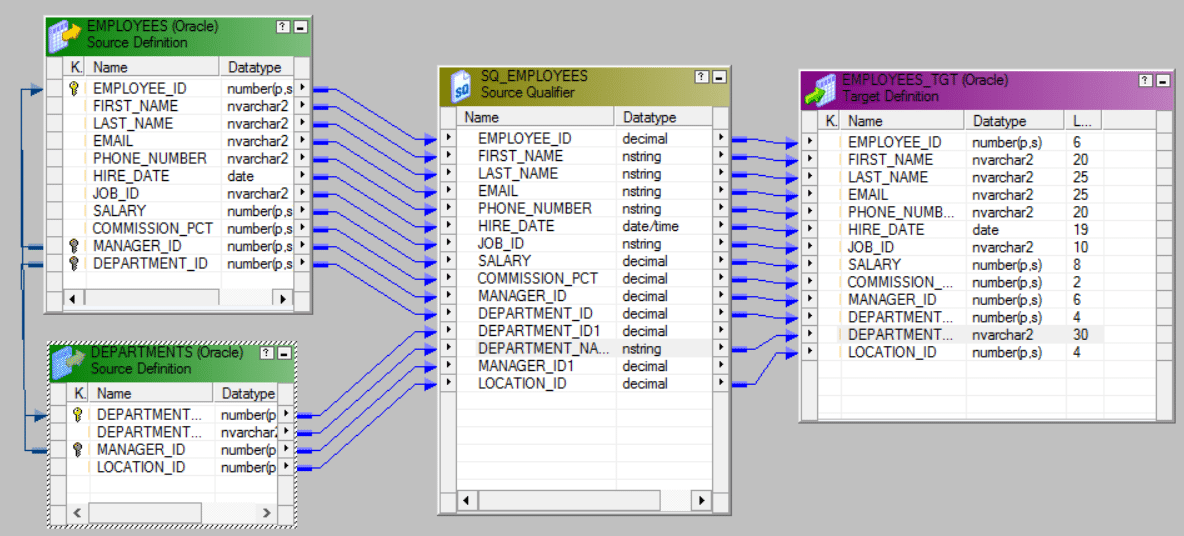Screen dimensions: 1184x536
Task: Select LOCATION_ID row in DEPARTMENTS source
Action: pos(173,467)
